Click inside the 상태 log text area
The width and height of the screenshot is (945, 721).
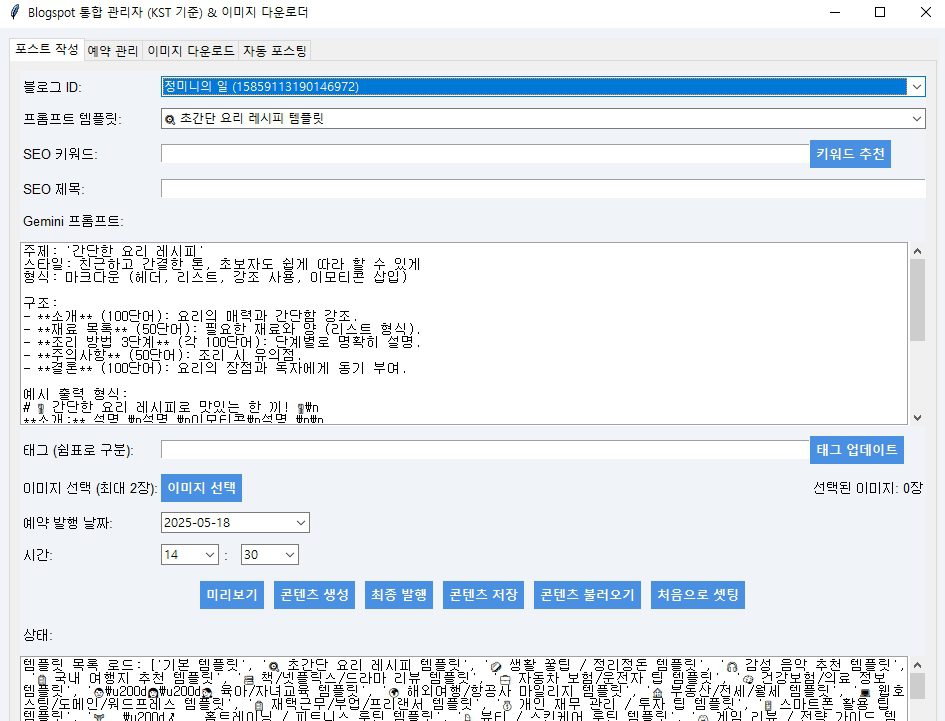[463, 688]
